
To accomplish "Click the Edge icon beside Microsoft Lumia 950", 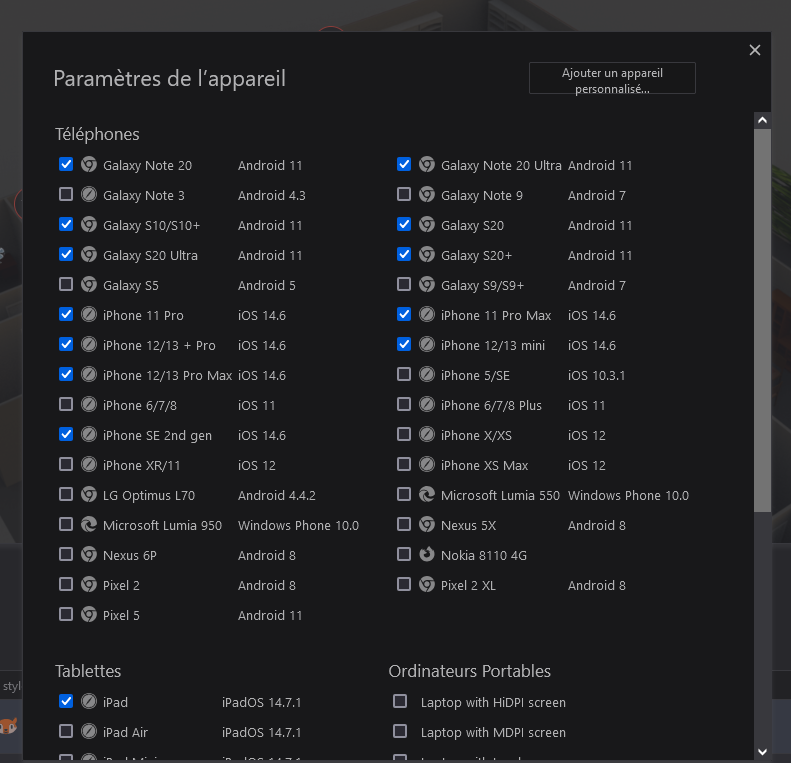I will [x=89, y=525].
